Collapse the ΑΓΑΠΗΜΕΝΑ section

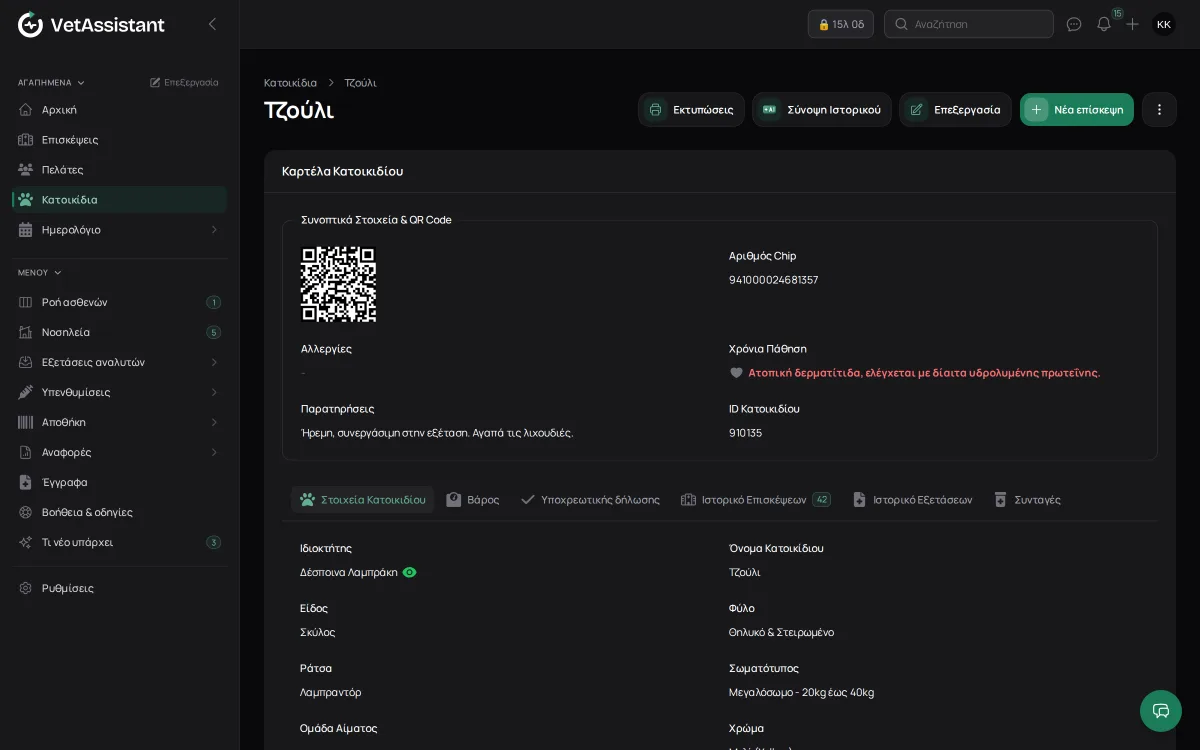point(52,82)
